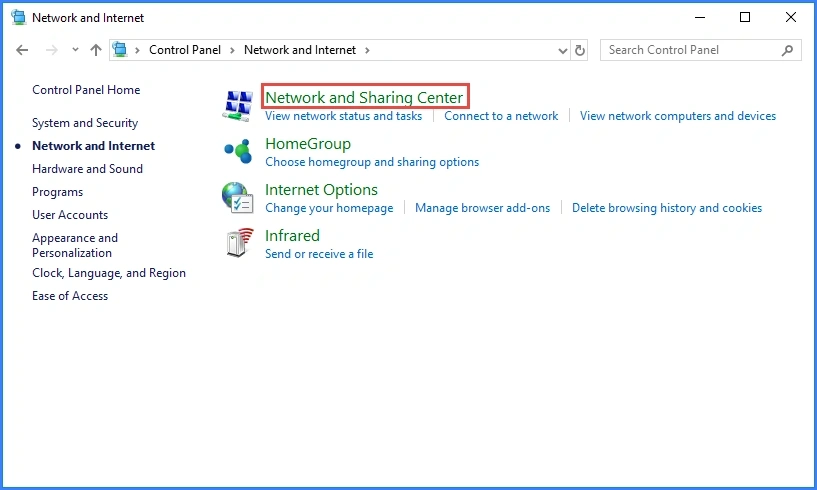817x490 pixels.
Task: Refresh the Control Panel view
Action: tap(579, 50)
